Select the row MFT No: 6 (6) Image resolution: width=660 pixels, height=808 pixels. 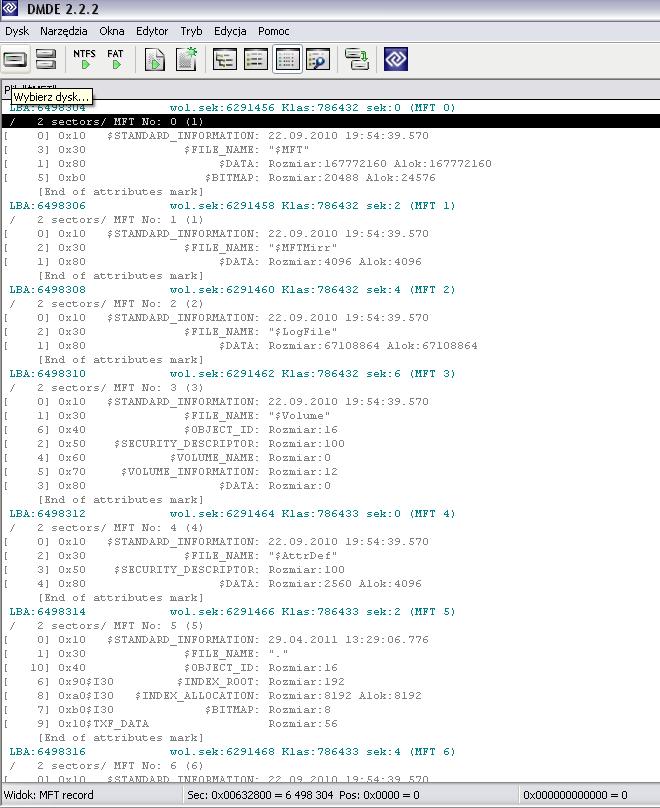click(x=331, y=766)
